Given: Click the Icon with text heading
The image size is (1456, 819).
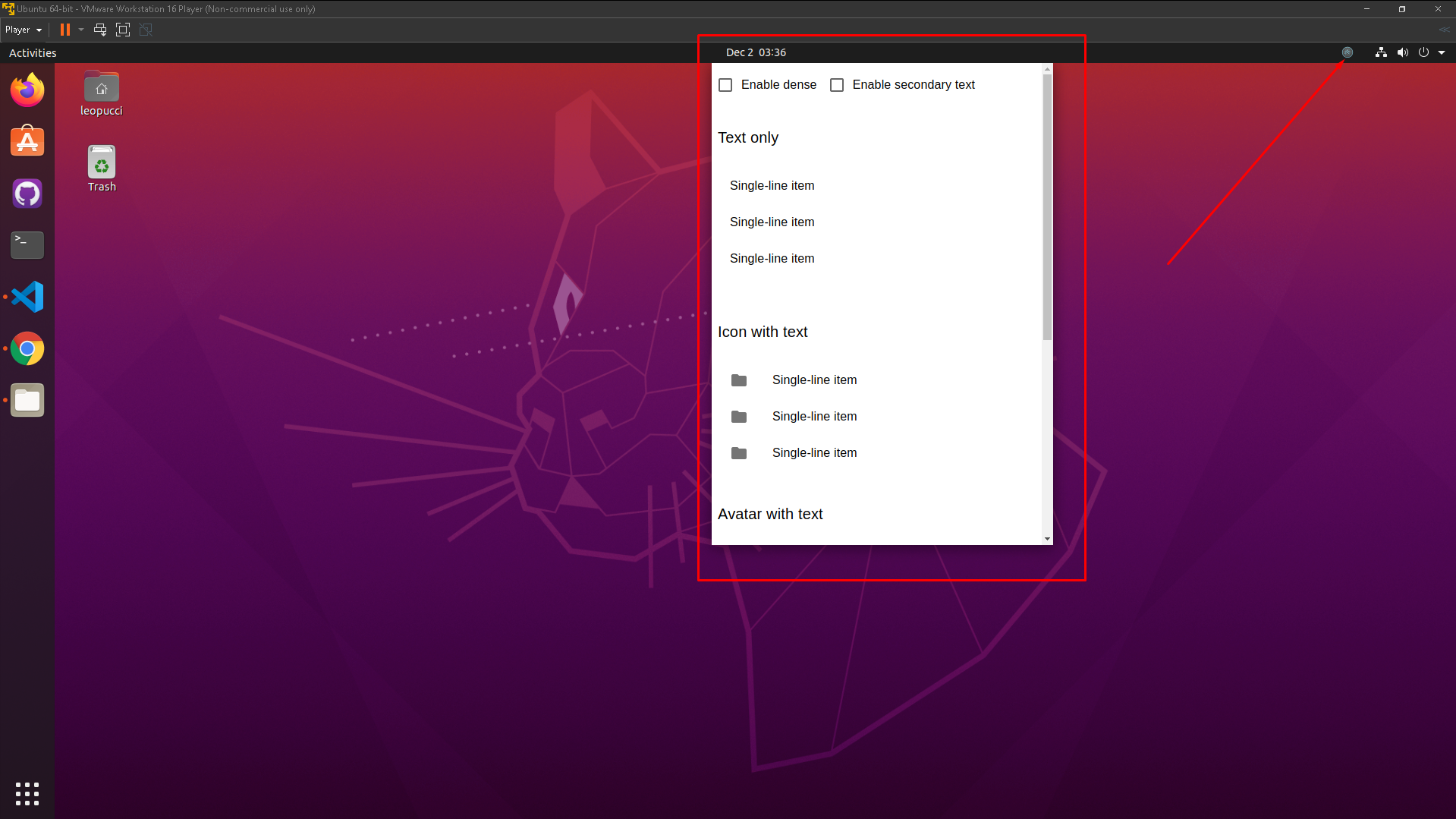Looking at the screenshot, I should 763,332.
